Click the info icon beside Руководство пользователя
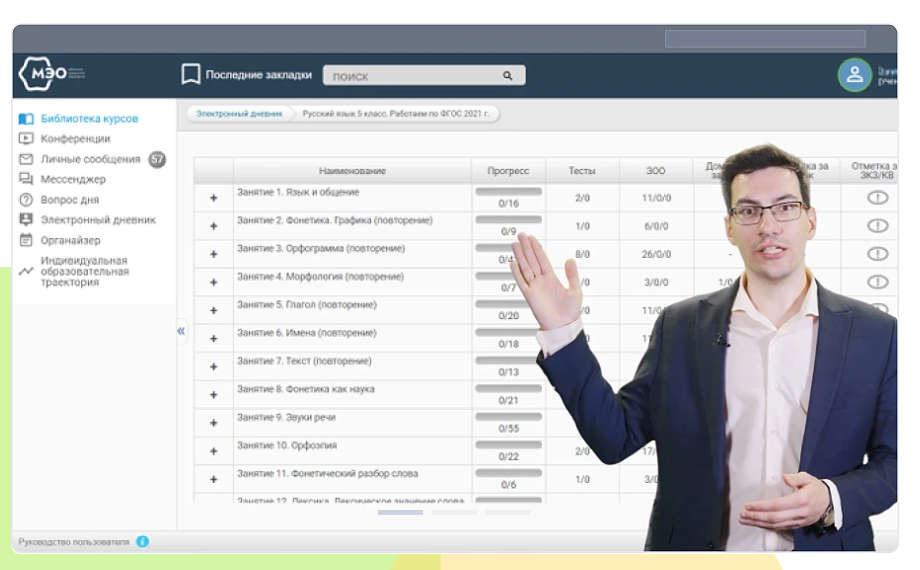The image size is (920, 570). 142,542
